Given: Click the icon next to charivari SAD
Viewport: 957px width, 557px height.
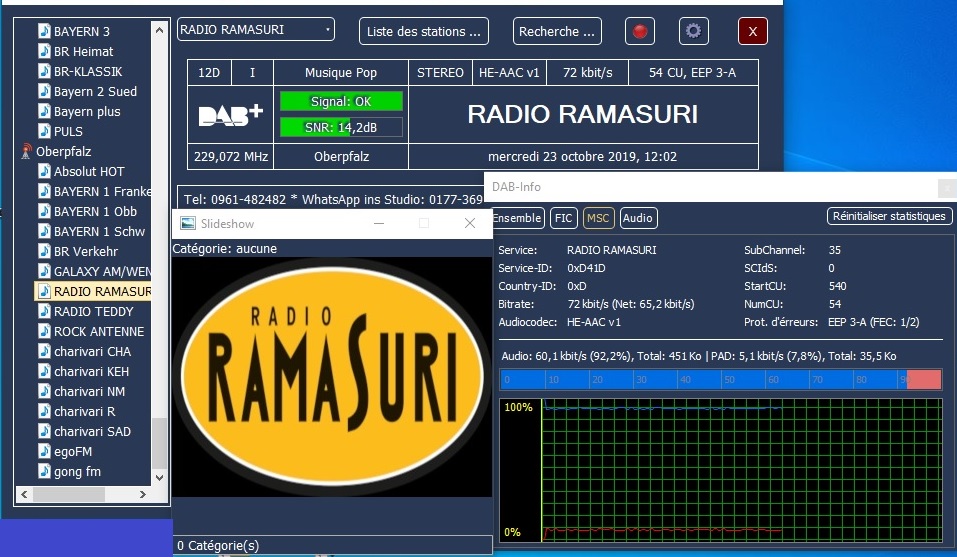Looking at the screenshot, I should [44, 431].
